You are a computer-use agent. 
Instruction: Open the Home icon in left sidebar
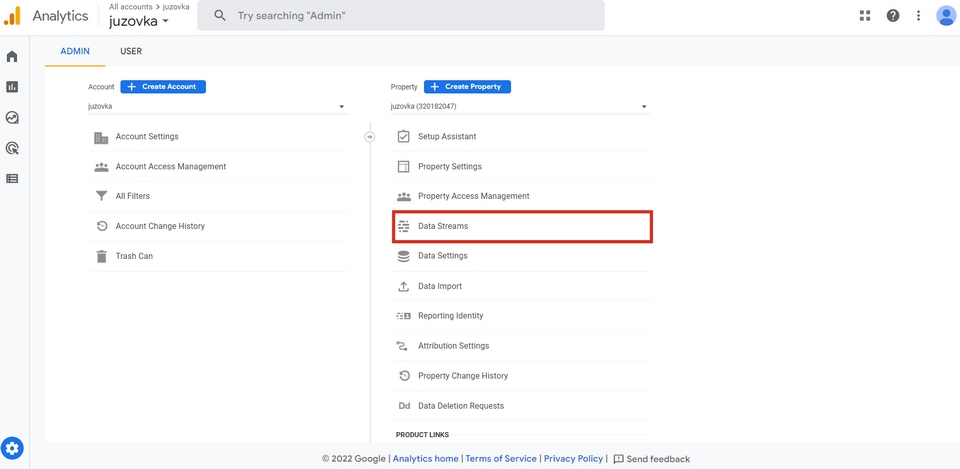pos(12,57)
